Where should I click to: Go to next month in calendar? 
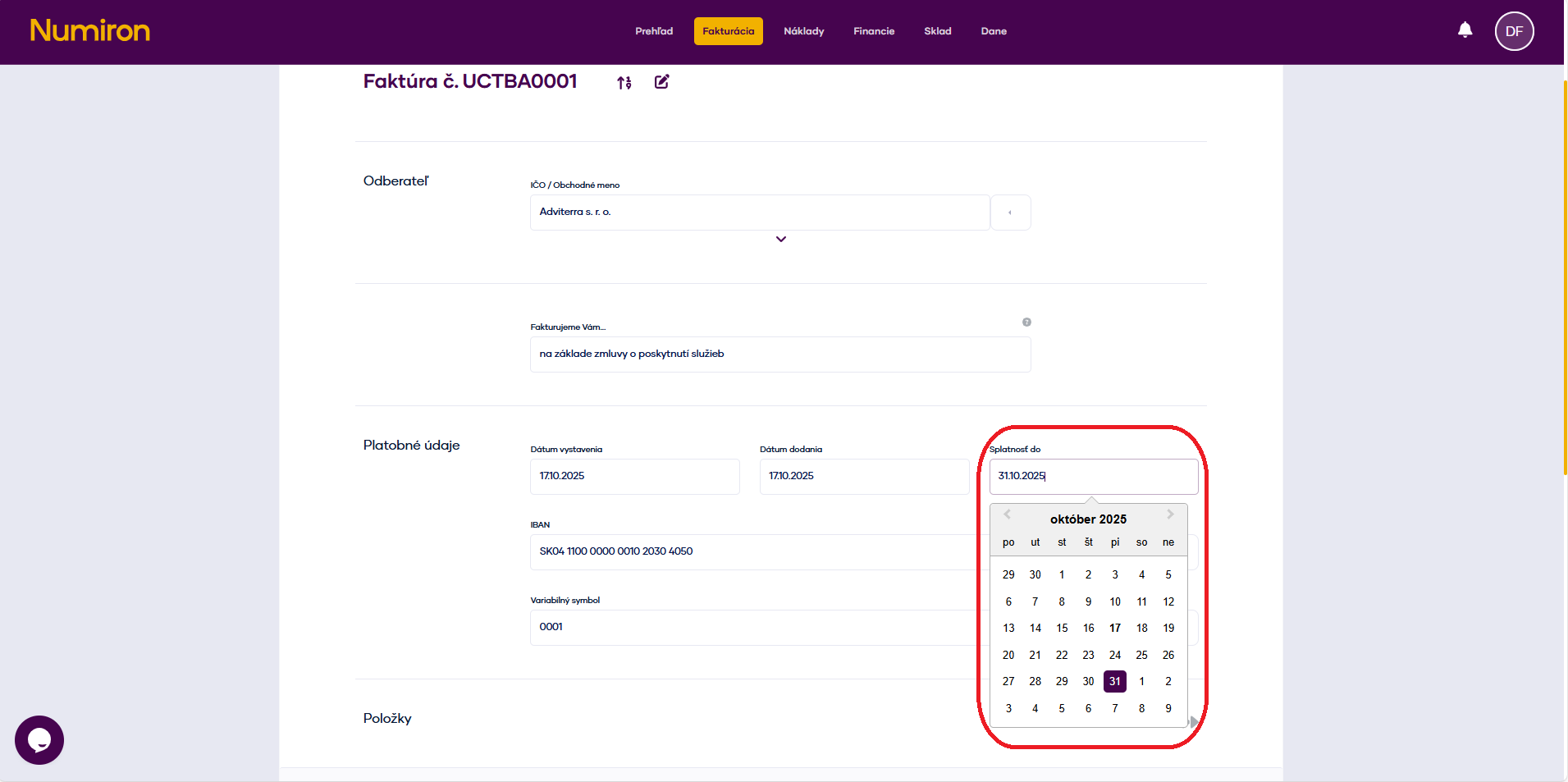click(1170, 514)
